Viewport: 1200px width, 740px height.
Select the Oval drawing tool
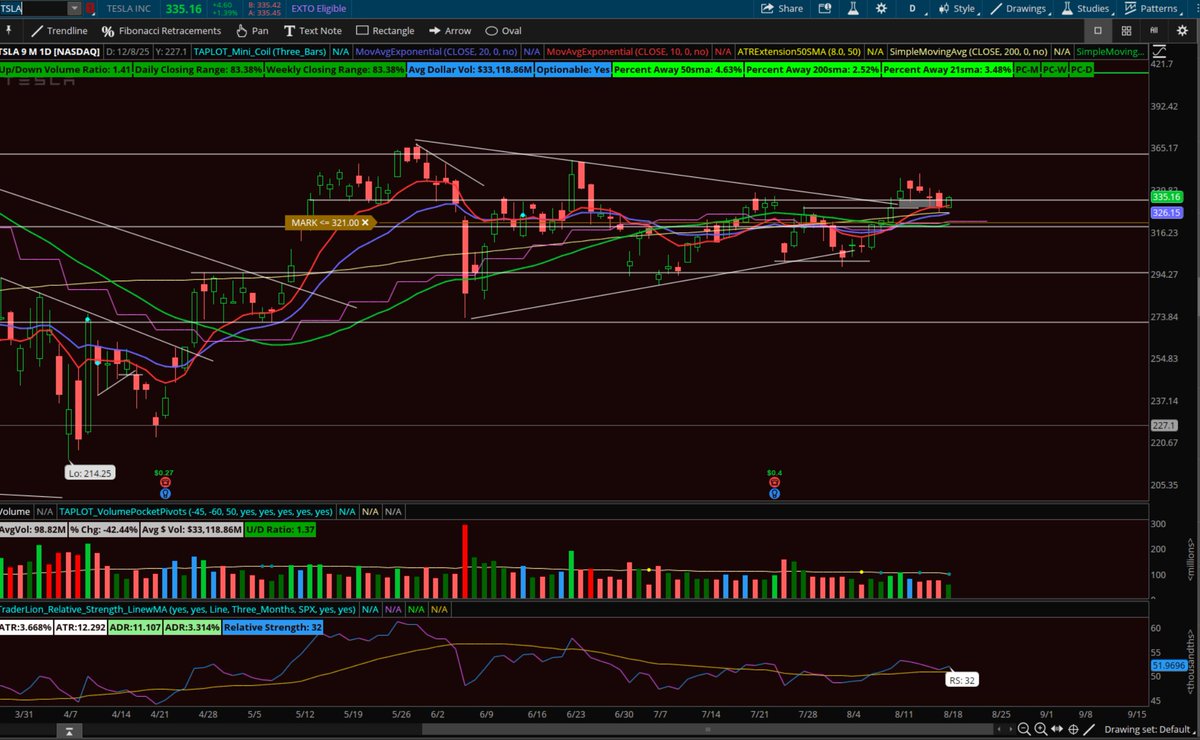point(503,31)
